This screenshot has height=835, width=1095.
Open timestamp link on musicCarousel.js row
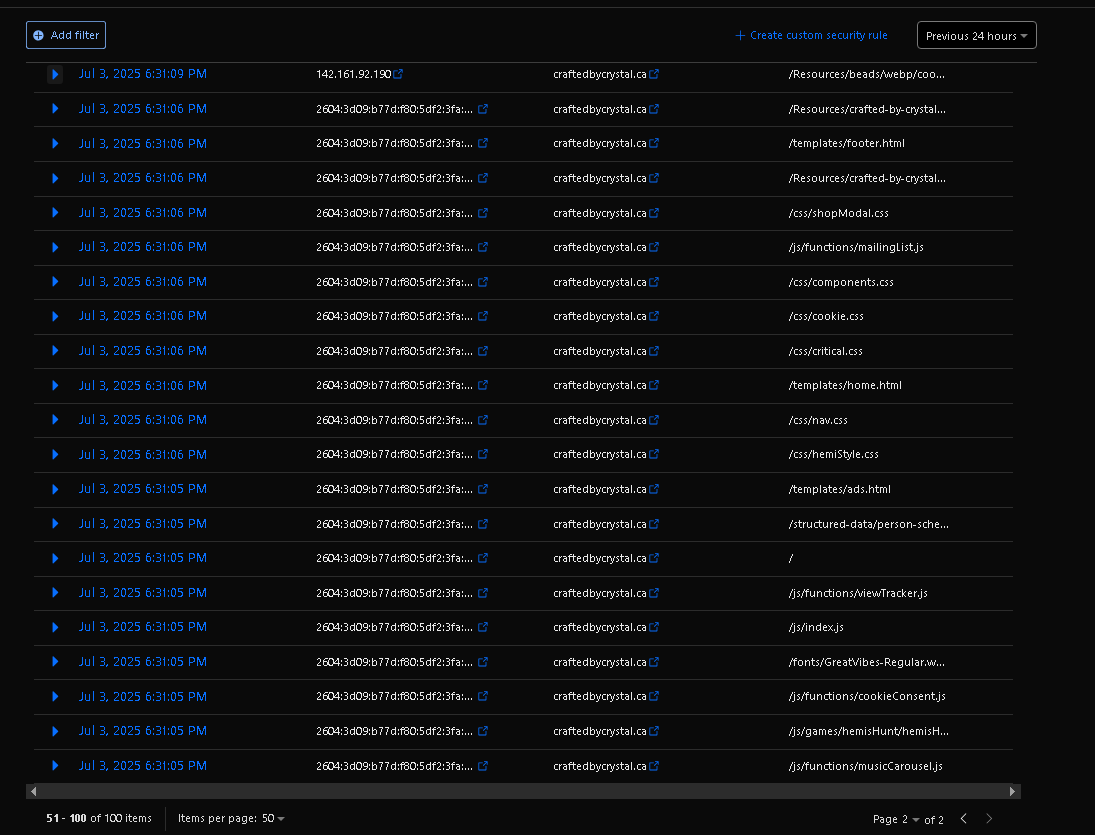click(142, 766)
